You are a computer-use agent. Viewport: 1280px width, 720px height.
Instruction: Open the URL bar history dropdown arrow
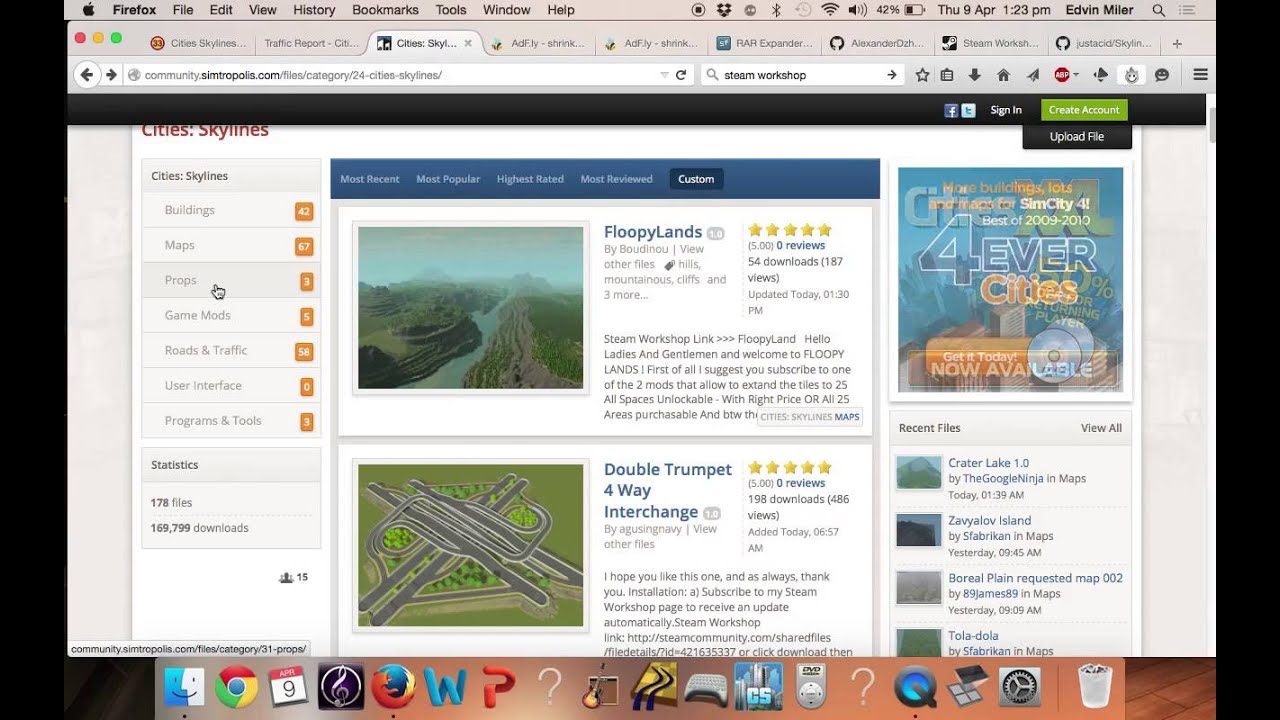(664, 75)
